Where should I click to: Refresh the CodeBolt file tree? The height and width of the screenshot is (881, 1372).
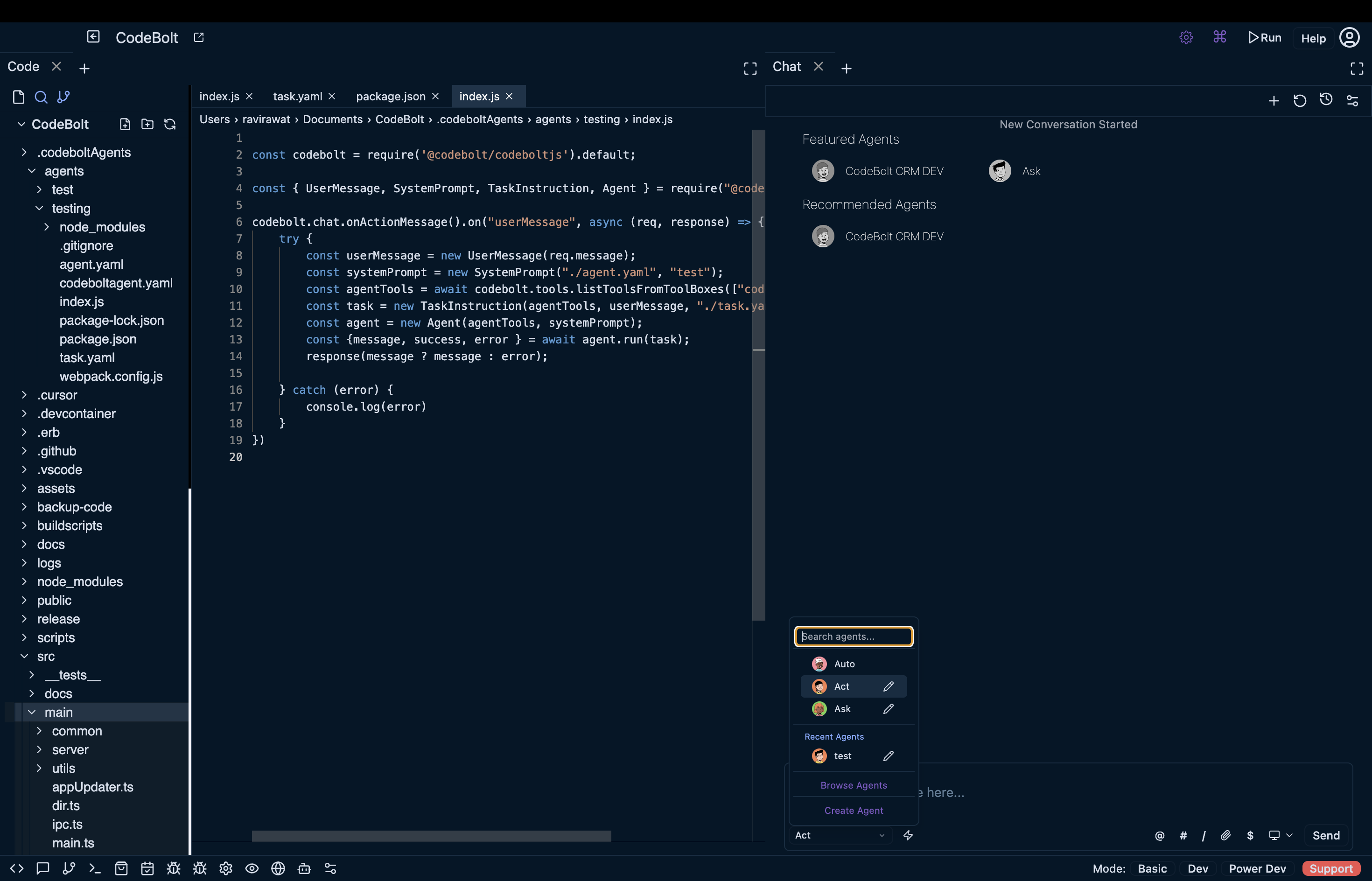[x=170, y=124]
